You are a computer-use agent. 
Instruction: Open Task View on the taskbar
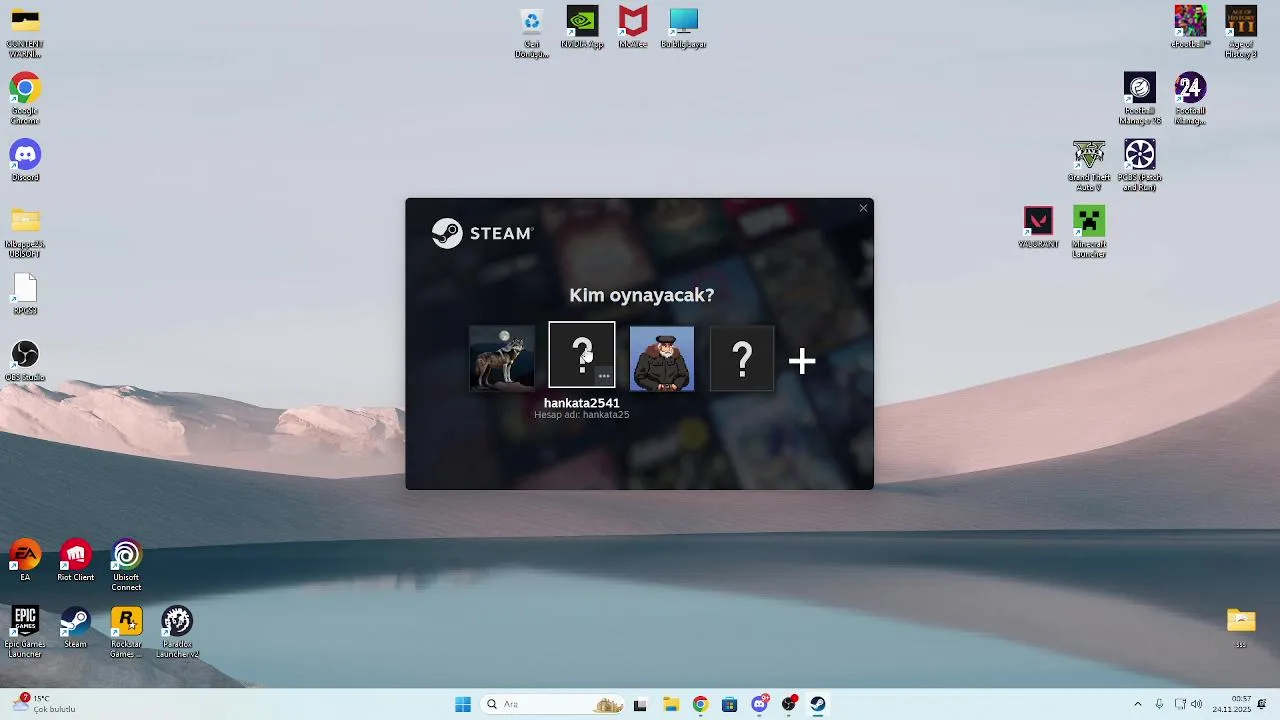pos(640,704)
